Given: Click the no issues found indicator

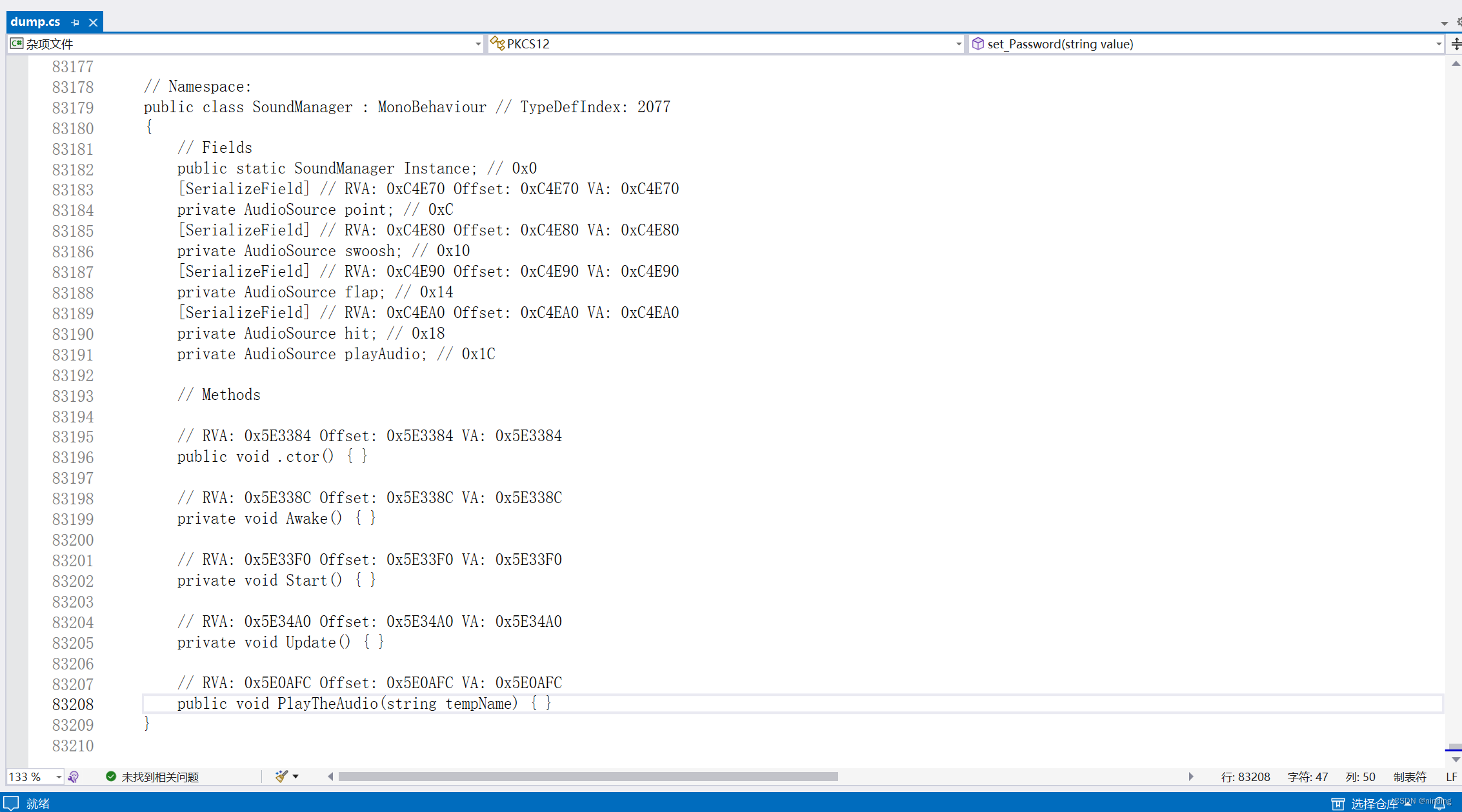Looking at the screenshot, I should click(x=152, y=777).
